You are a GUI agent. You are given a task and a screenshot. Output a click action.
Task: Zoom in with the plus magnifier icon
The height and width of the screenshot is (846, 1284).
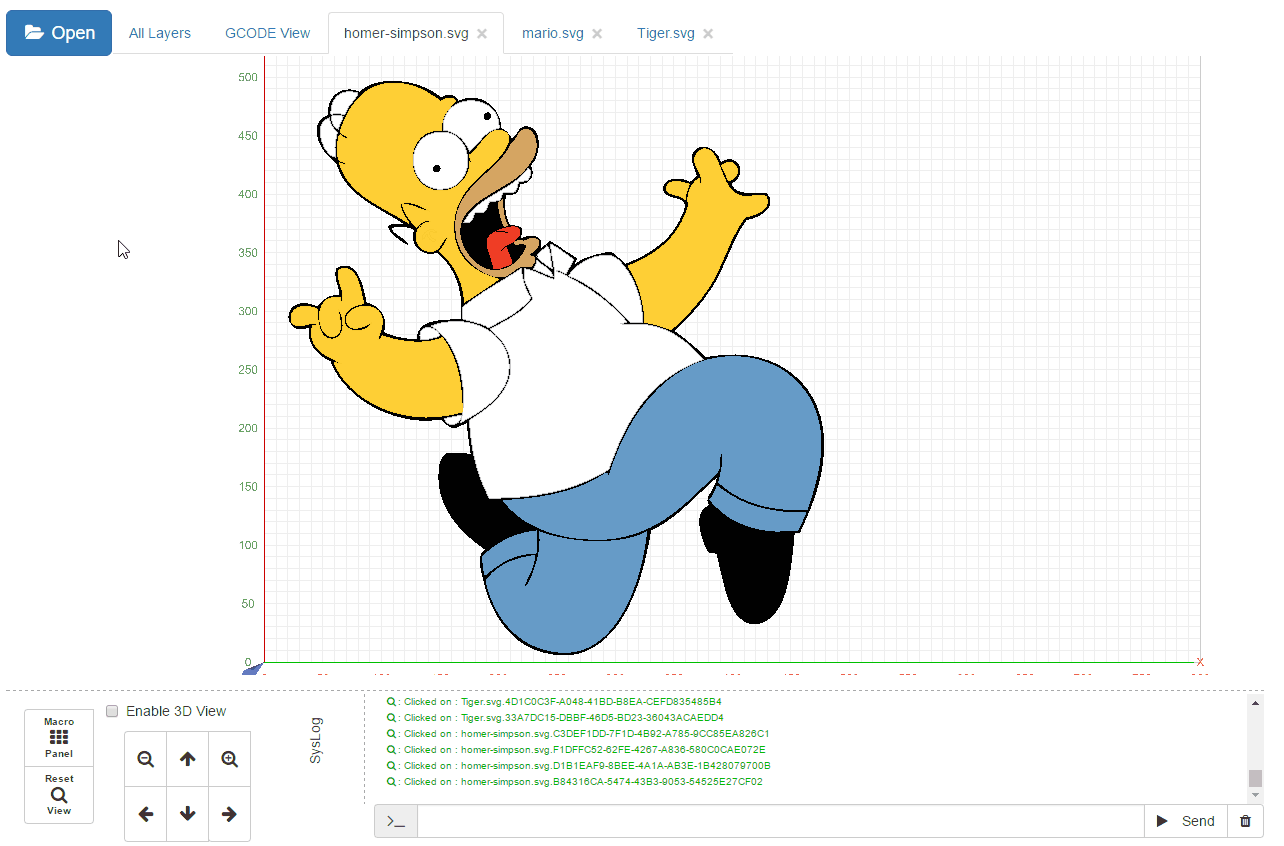pos(229,759)
